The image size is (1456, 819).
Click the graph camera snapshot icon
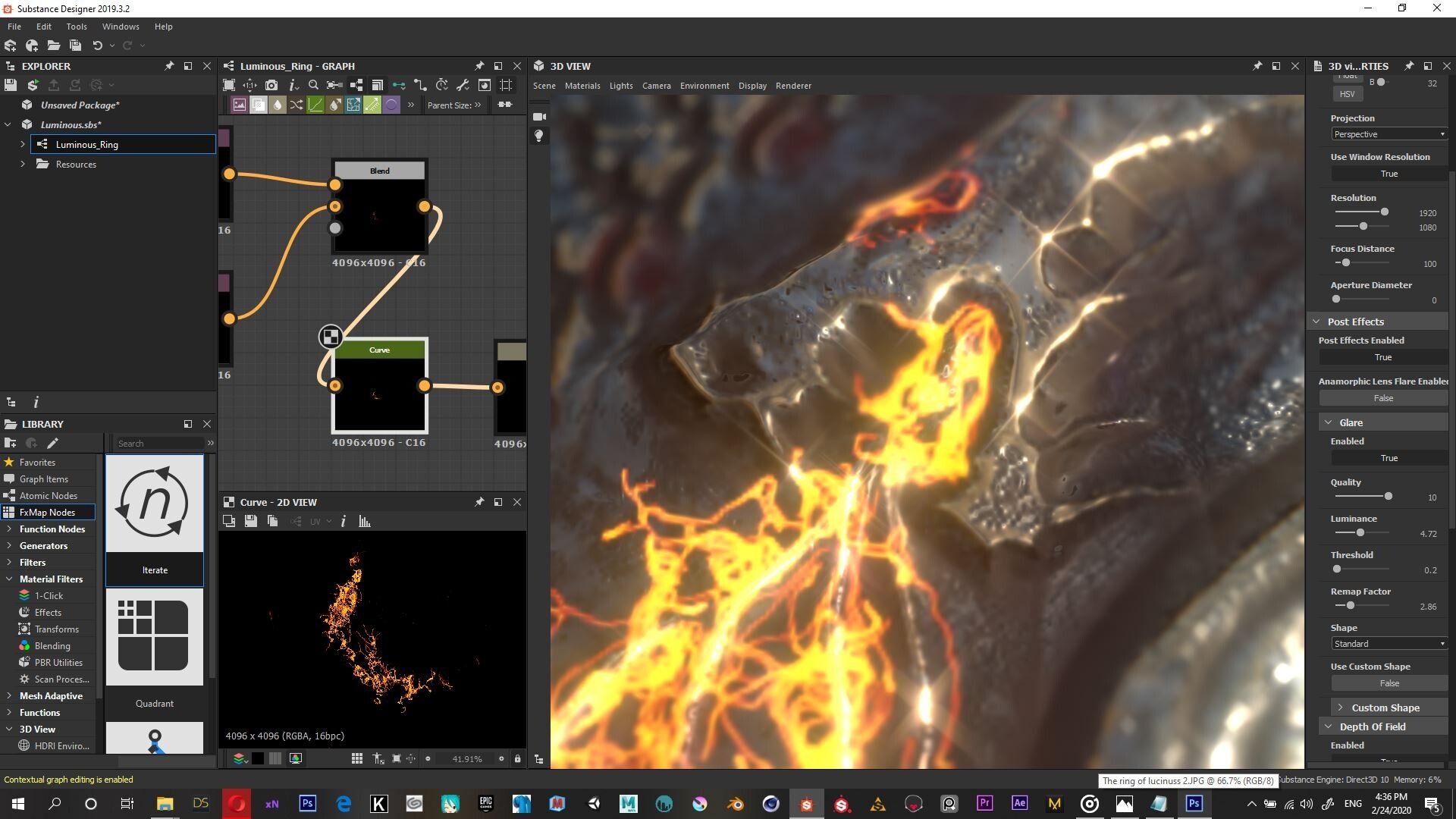[271, 85]
